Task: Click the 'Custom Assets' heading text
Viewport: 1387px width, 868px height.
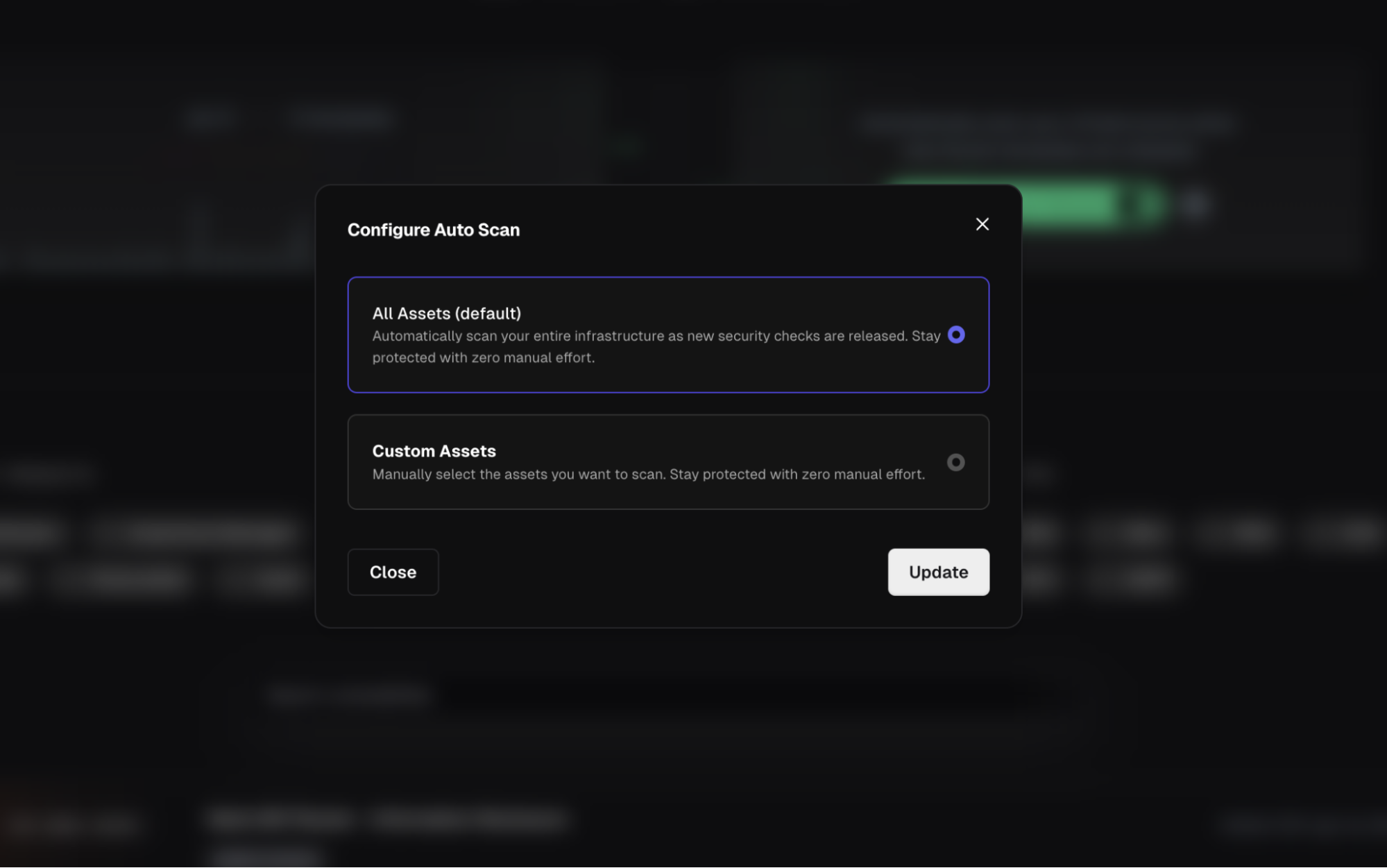Action: 434,451
